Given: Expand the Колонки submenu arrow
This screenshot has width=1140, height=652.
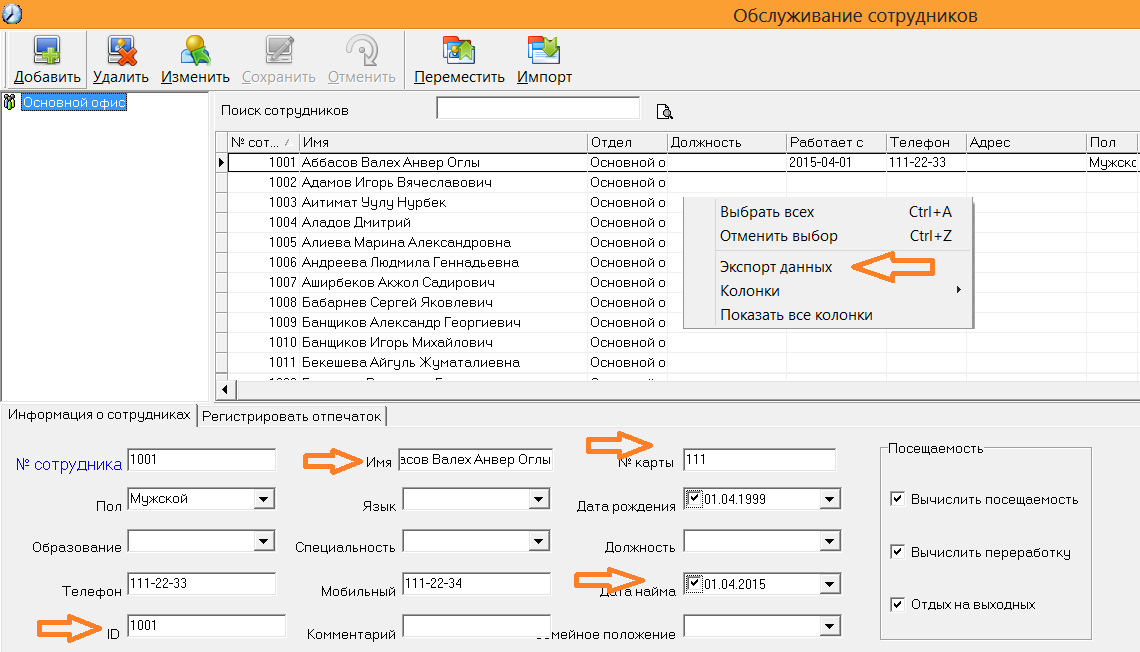Looking at the screenshot, I should coord(959,290).
